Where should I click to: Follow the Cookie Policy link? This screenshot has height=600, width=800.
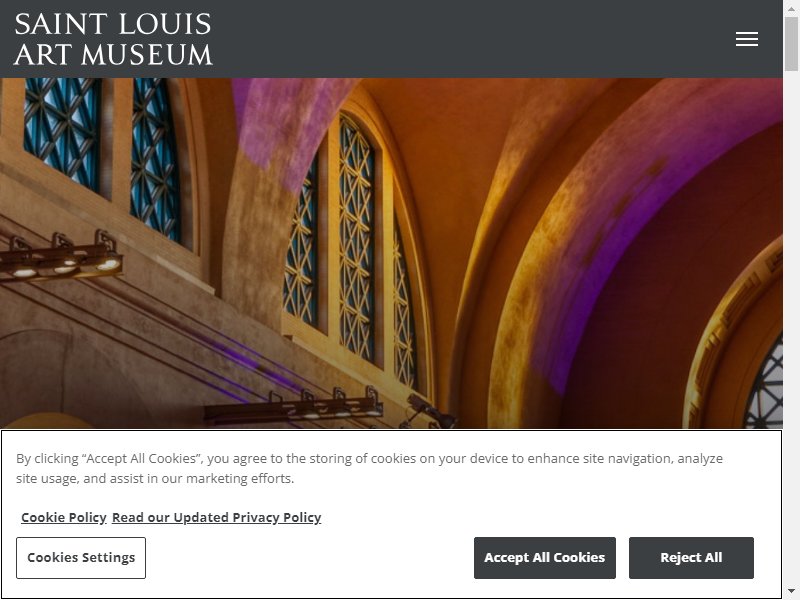[x=64, y=517]
